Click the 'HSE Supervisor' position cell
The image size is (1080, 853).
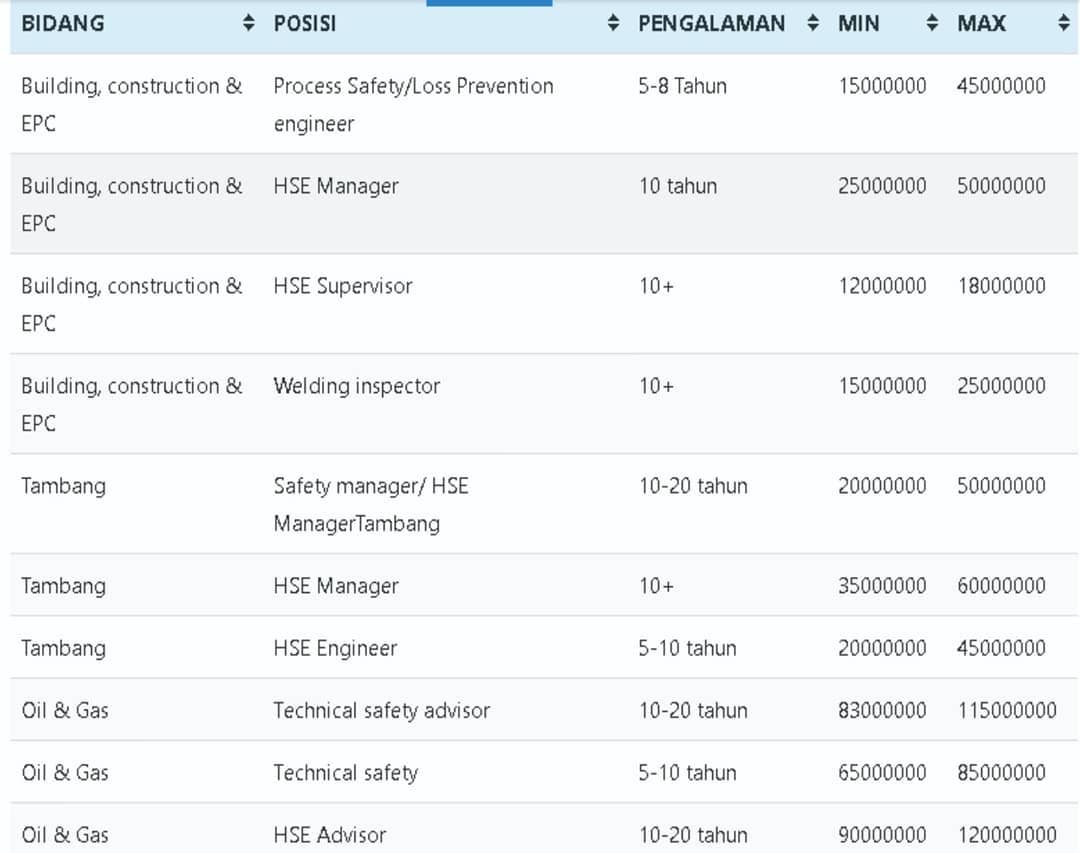(343, 286)
